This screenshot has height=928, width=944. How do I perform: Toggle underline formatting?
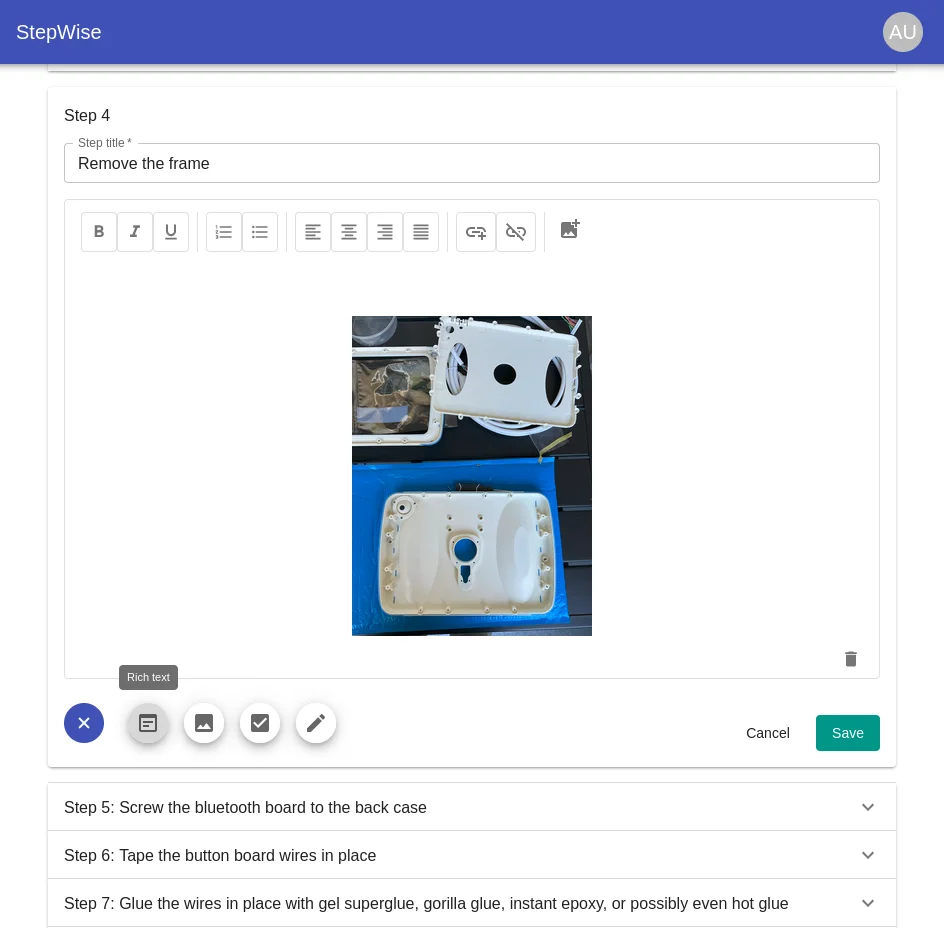click(171, 232)
